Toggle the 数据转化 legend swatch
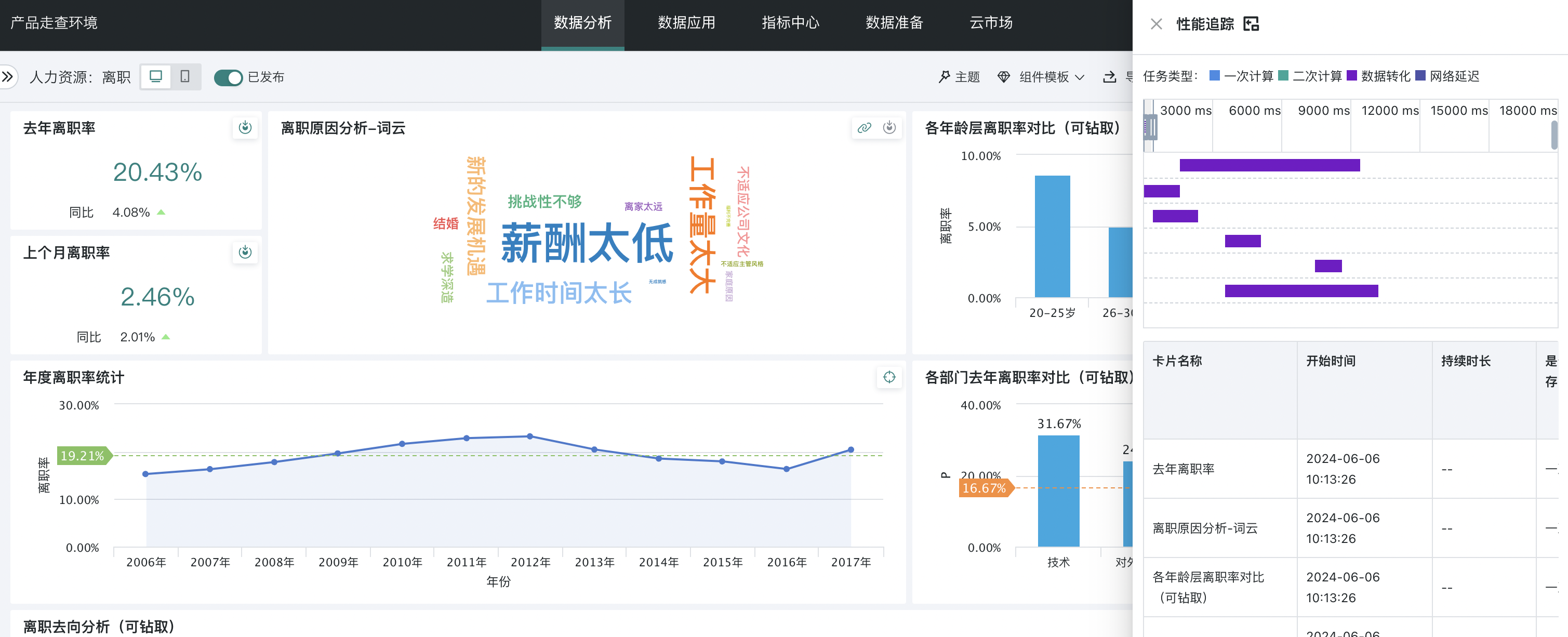The image size is (1568, 637). point(1352,75)
